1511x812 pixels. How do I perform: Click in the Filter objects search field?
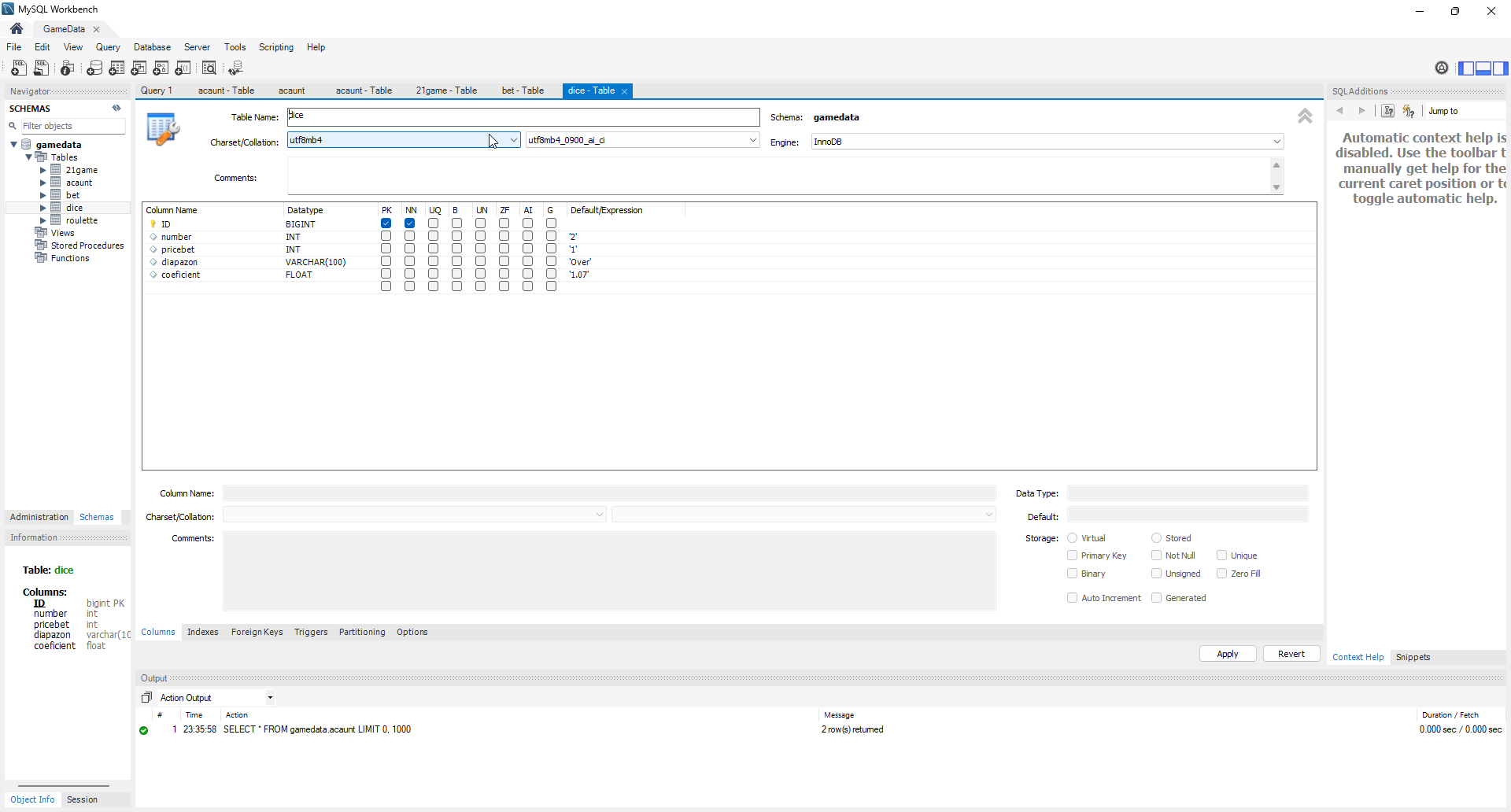coord(72,126)
